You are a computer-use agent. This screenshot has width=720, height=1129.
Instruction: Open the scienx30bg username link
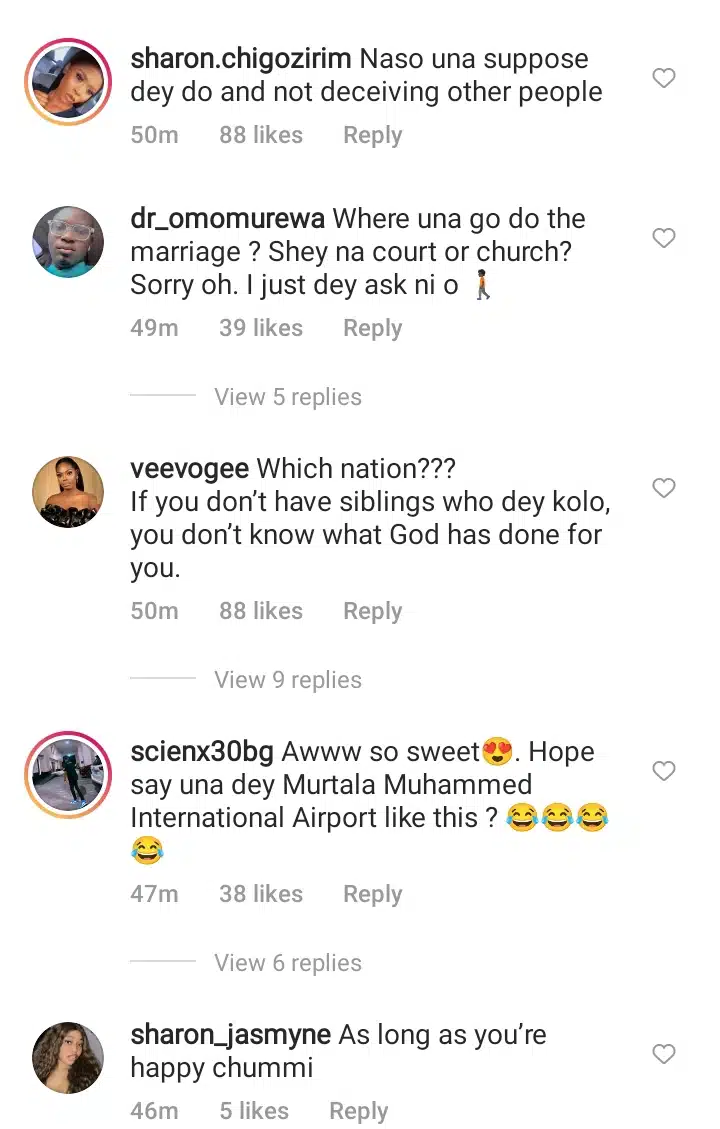click(x=203, y=752)
